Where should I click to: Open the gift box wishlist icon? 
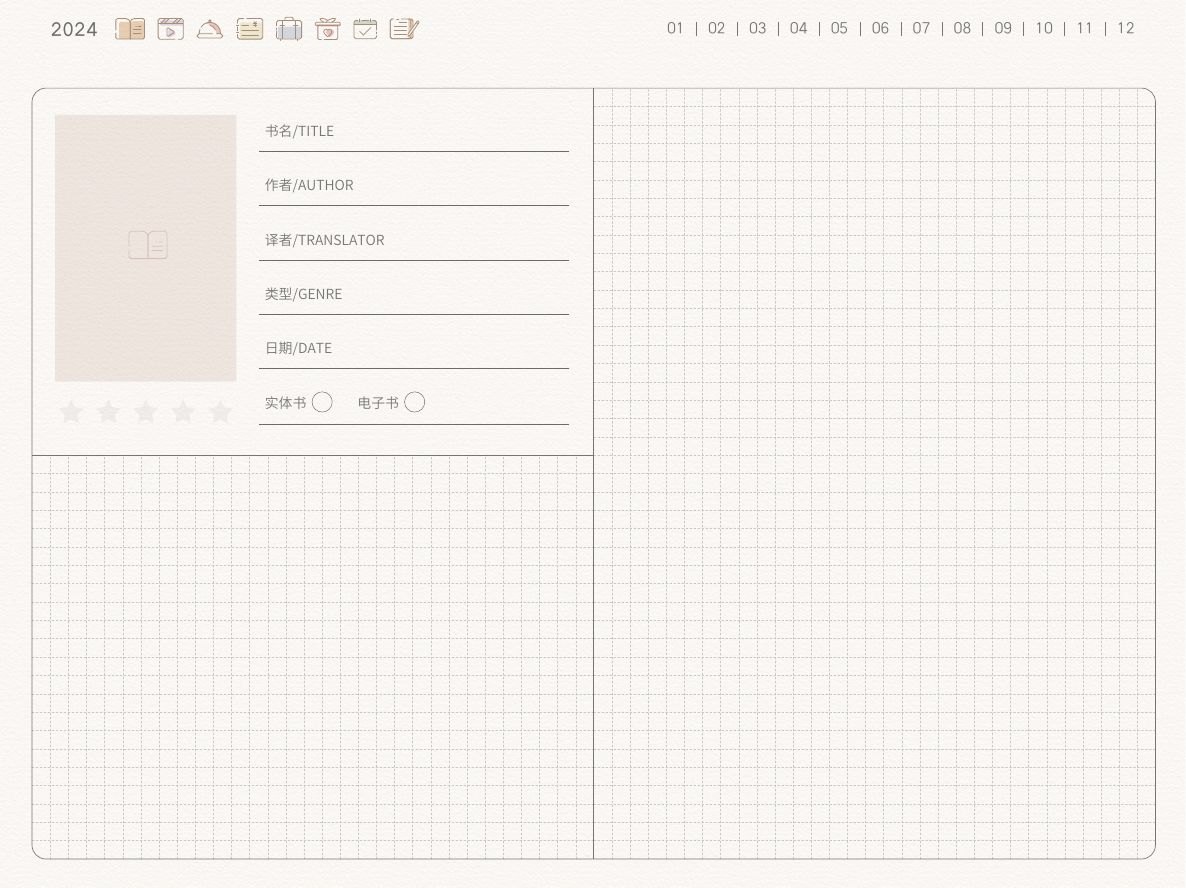pyautogui.click(x=328, y=29)
